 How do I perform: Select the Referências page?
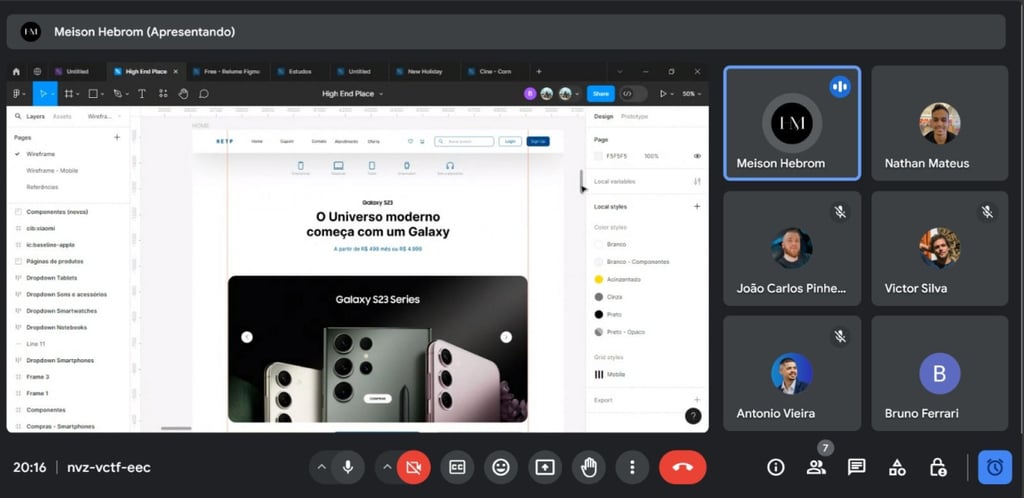pos(42,187)
